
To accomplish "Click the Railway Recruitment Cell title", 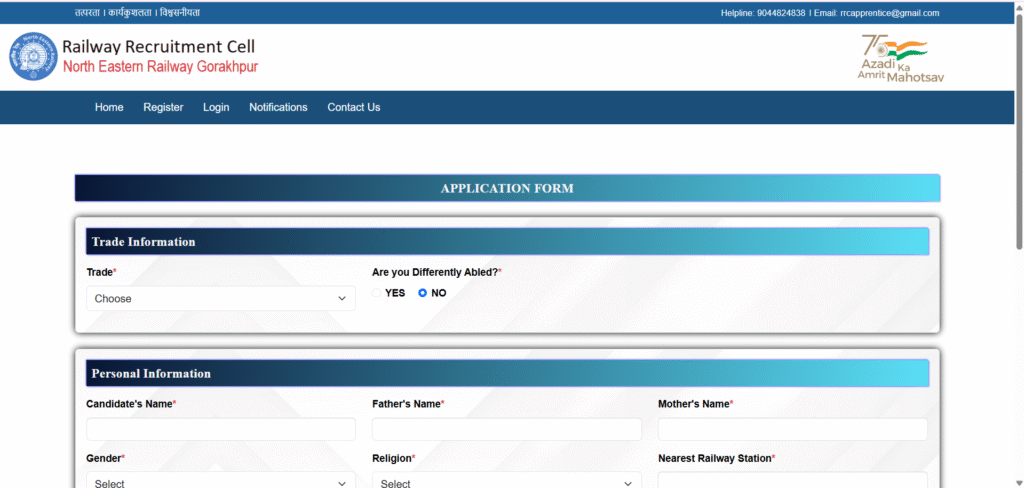I will click(x=158, y=47).
